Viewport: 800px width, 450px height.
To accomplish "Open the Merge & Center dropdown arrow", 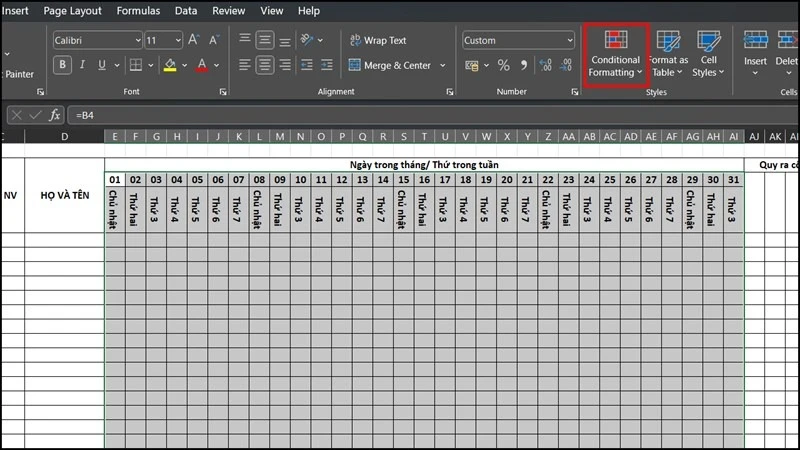I will [x=442, y=65].
